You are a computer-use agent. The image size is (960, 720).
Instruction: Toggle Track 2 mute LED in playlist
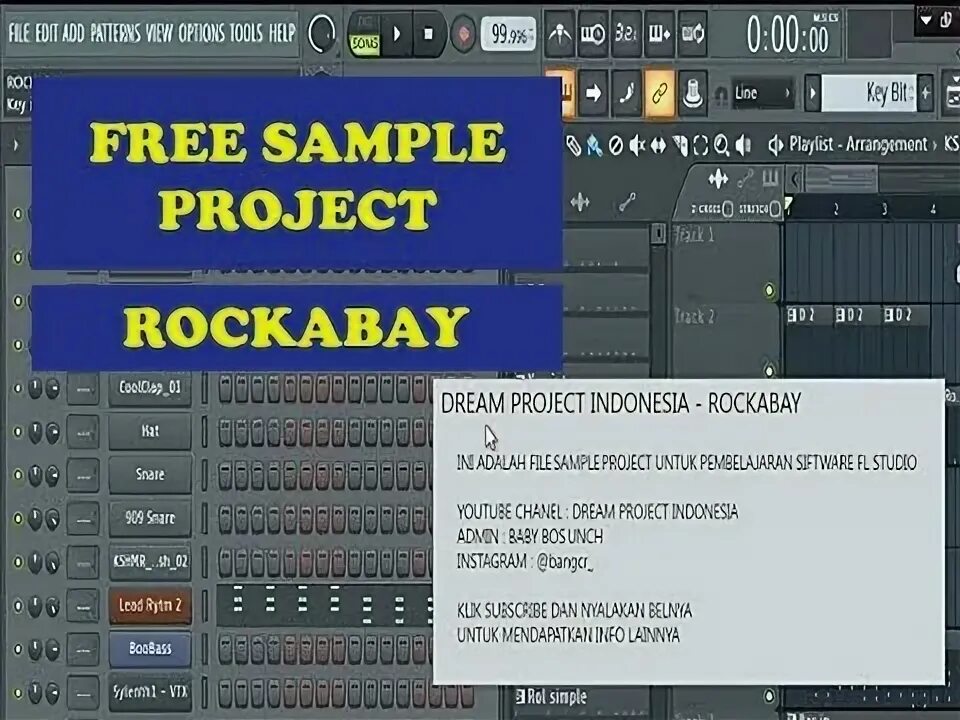click(770, 369)
